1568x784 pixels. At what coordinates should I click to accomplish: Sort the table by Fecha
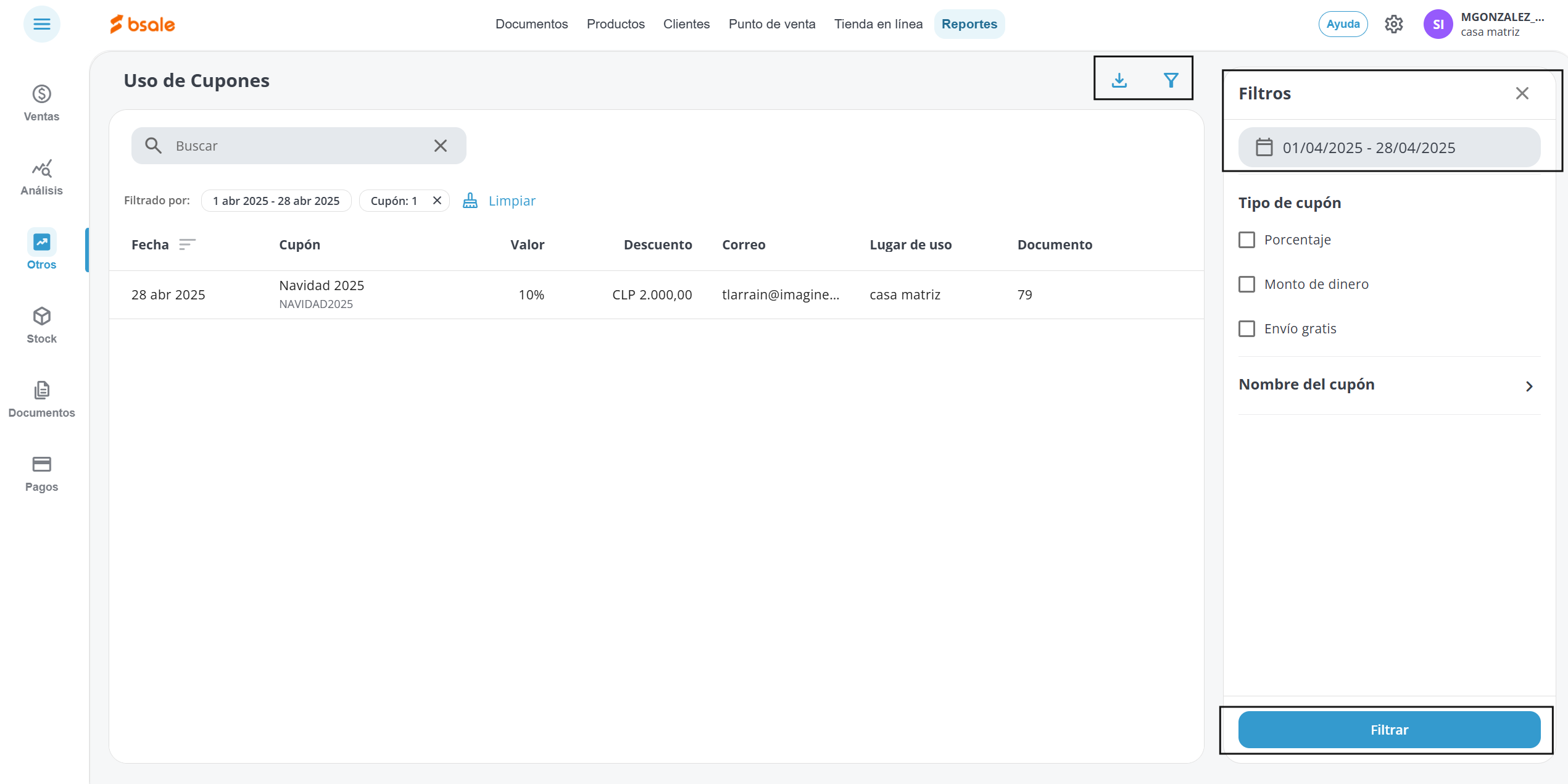187,244
